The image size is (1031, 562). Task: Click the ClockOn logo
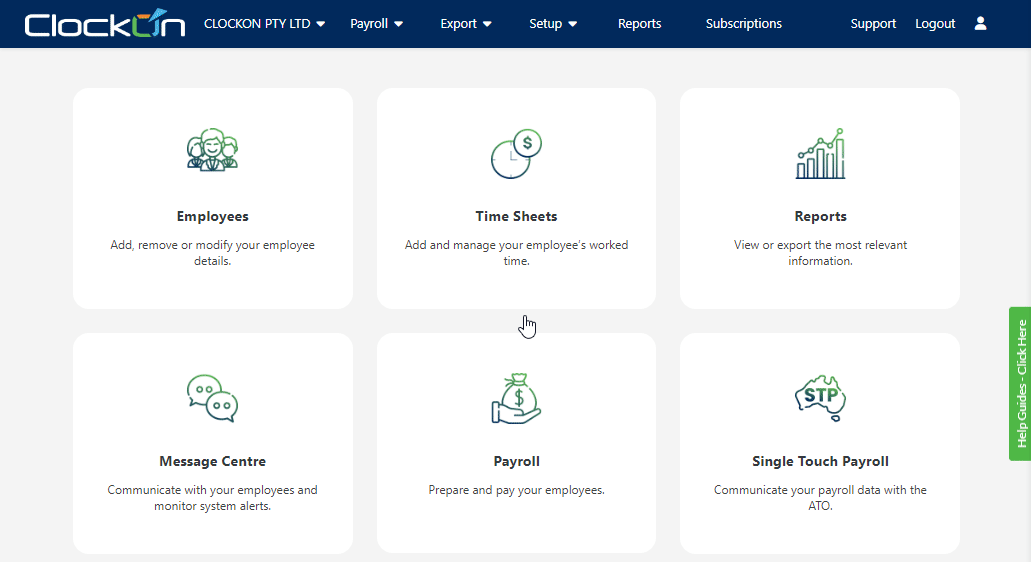[105, 24]
